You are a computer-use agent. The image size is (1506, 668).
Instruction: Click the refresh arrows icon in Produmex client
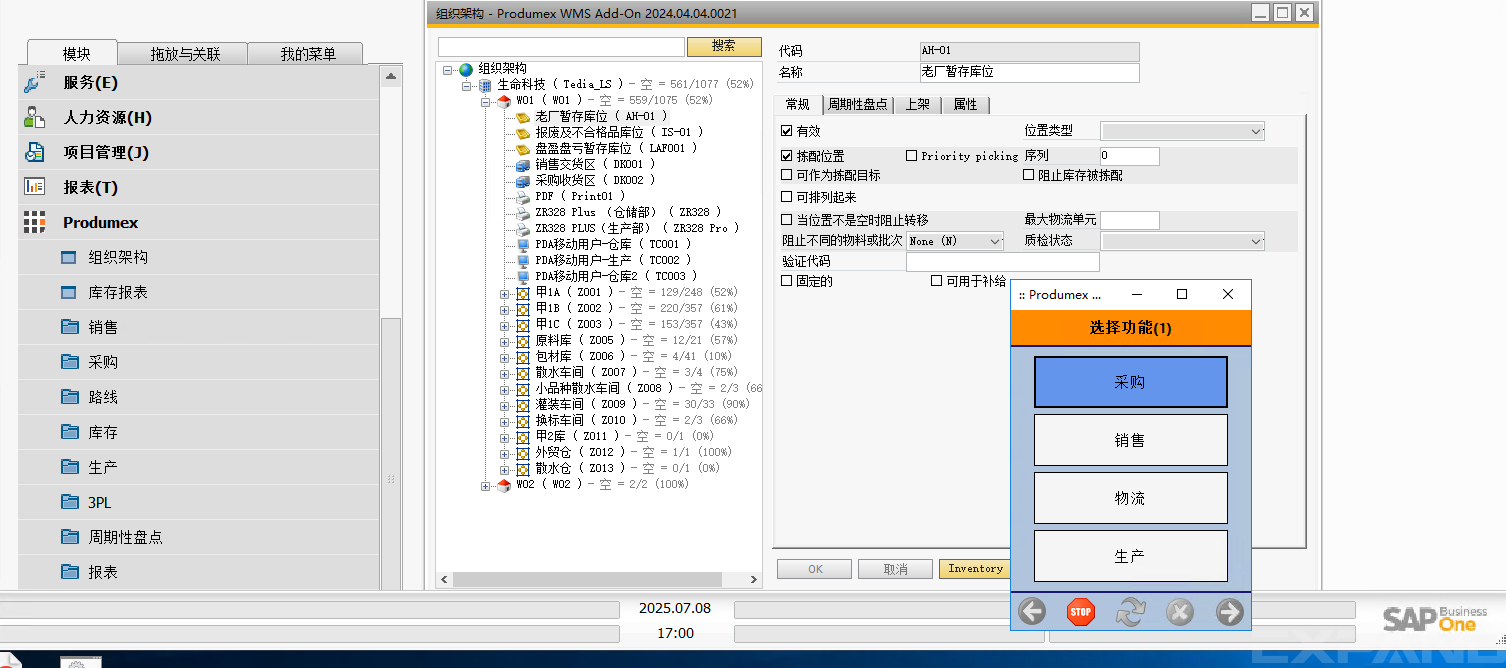[x=1130, y=612]
